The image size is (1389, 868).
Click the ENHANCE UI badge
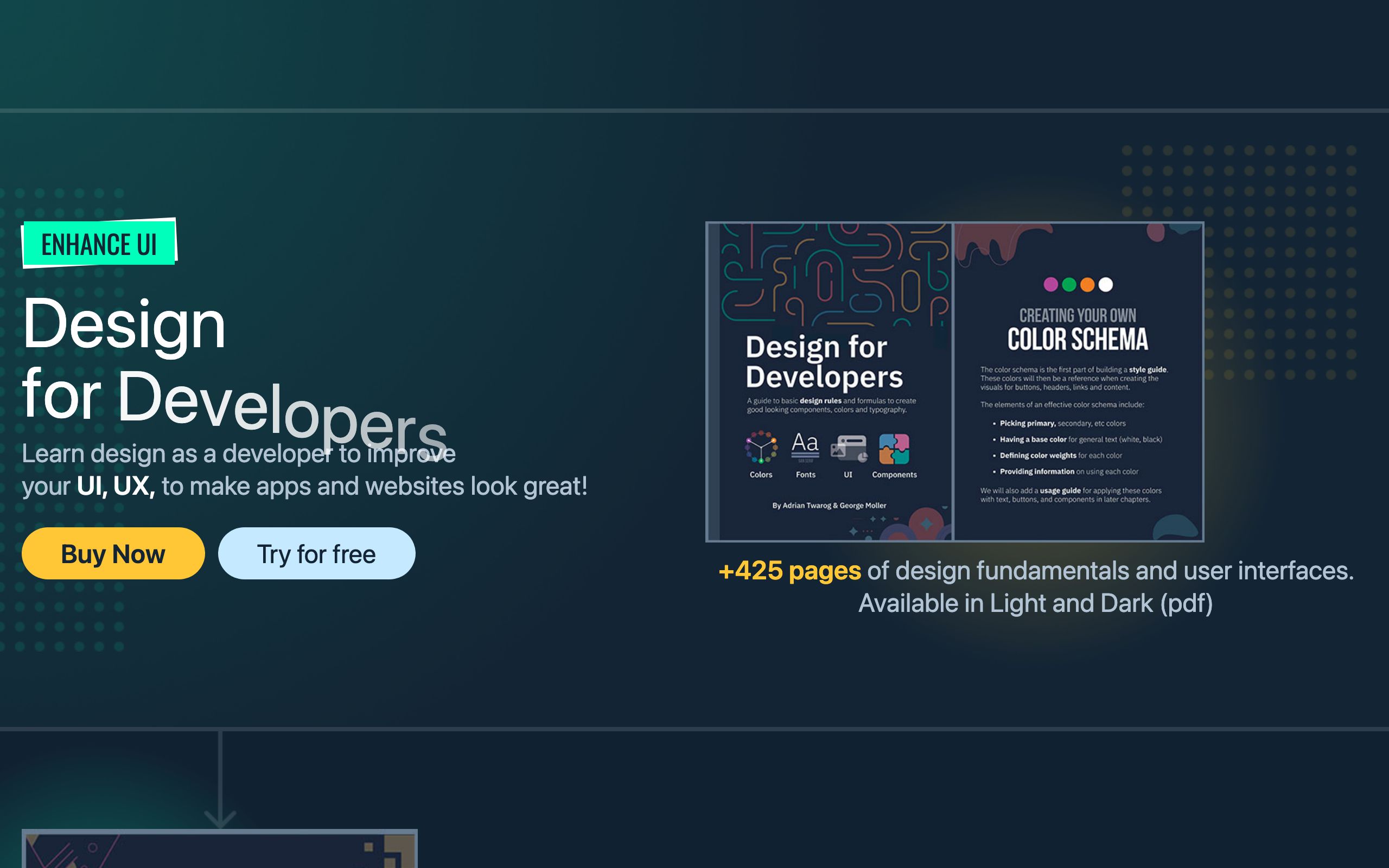(99, 244)
